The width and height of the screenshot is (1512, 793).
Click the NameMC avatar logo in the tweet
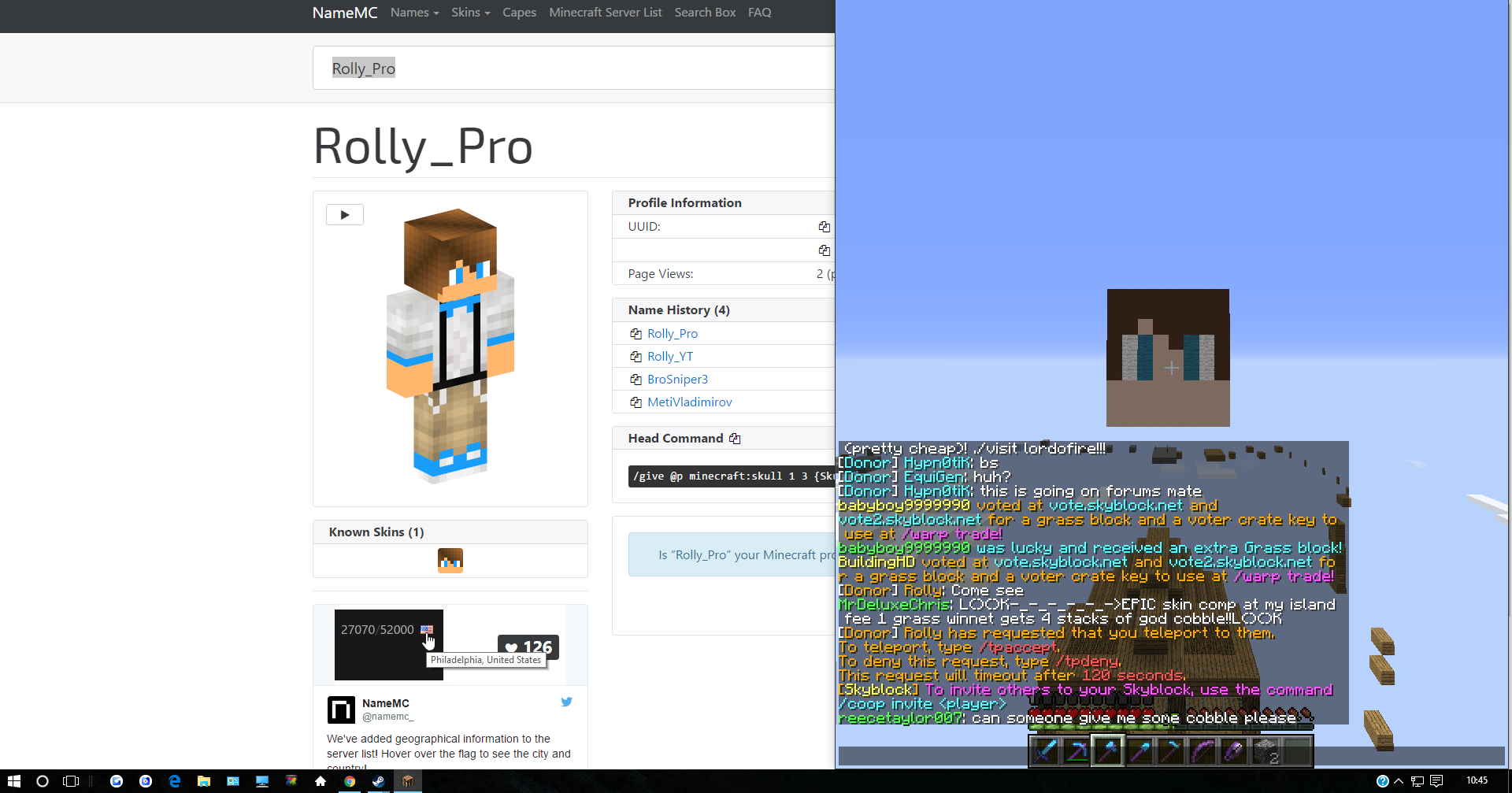341,710
